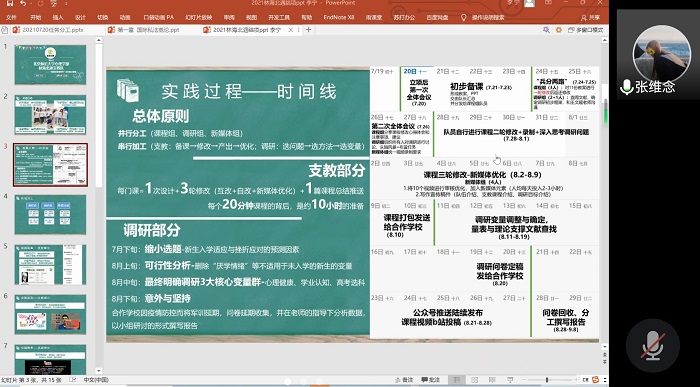Switch to Slide Sorter view
The width and height of the screenshot is (700, 387).
pyautogui.click(x=474, y=379)
